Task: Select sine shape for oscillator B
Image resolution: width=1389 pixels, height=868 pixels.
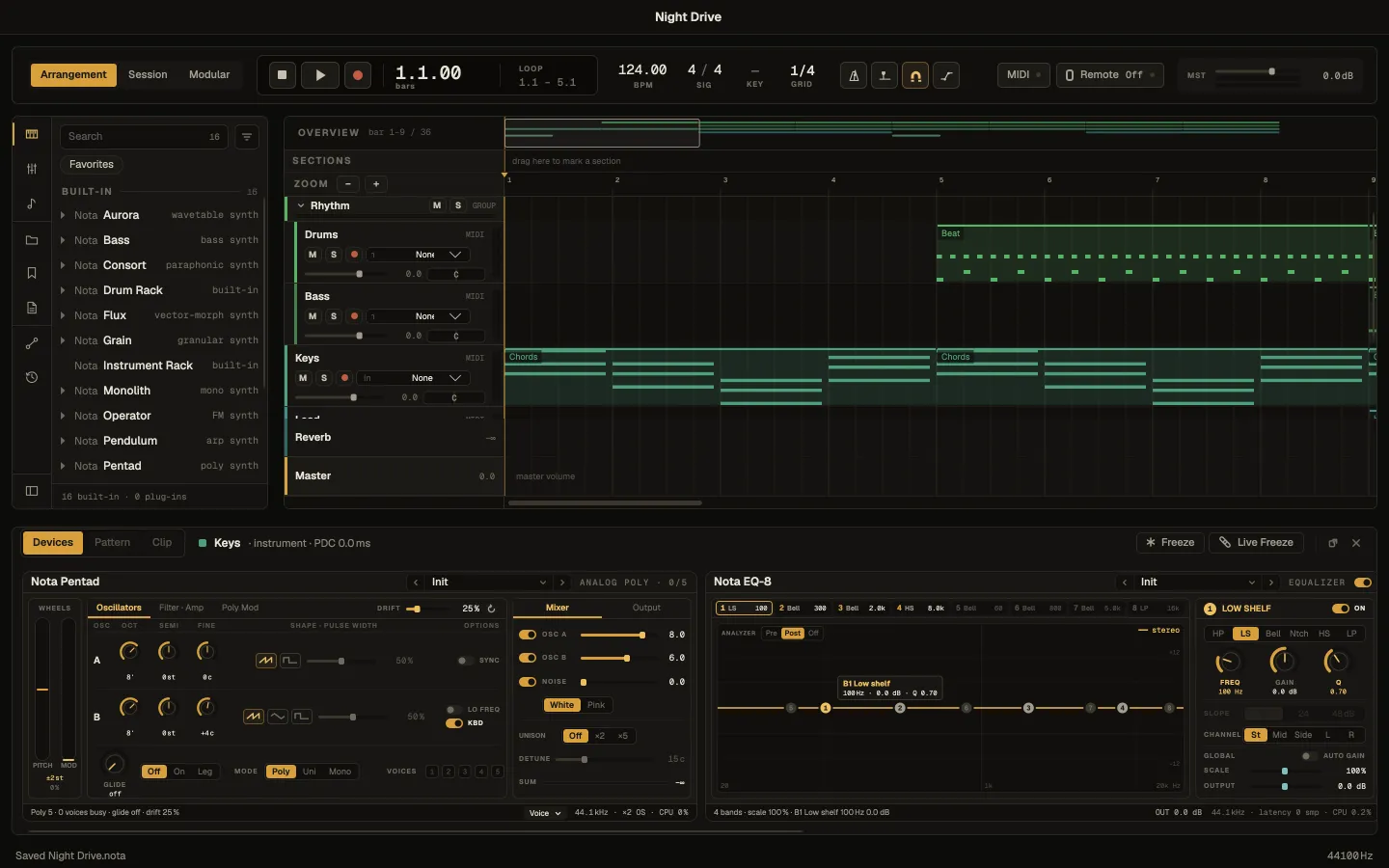Action: 277,717
